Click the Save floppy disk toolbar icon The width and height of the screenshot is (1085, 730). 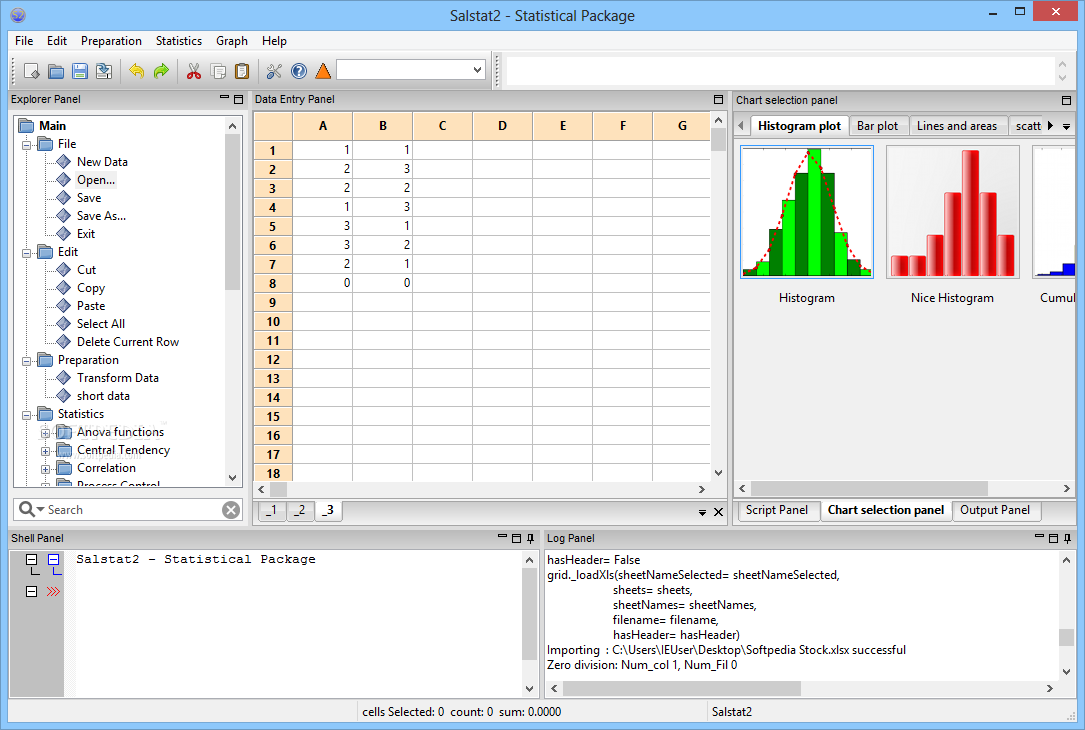click(80, 71)
